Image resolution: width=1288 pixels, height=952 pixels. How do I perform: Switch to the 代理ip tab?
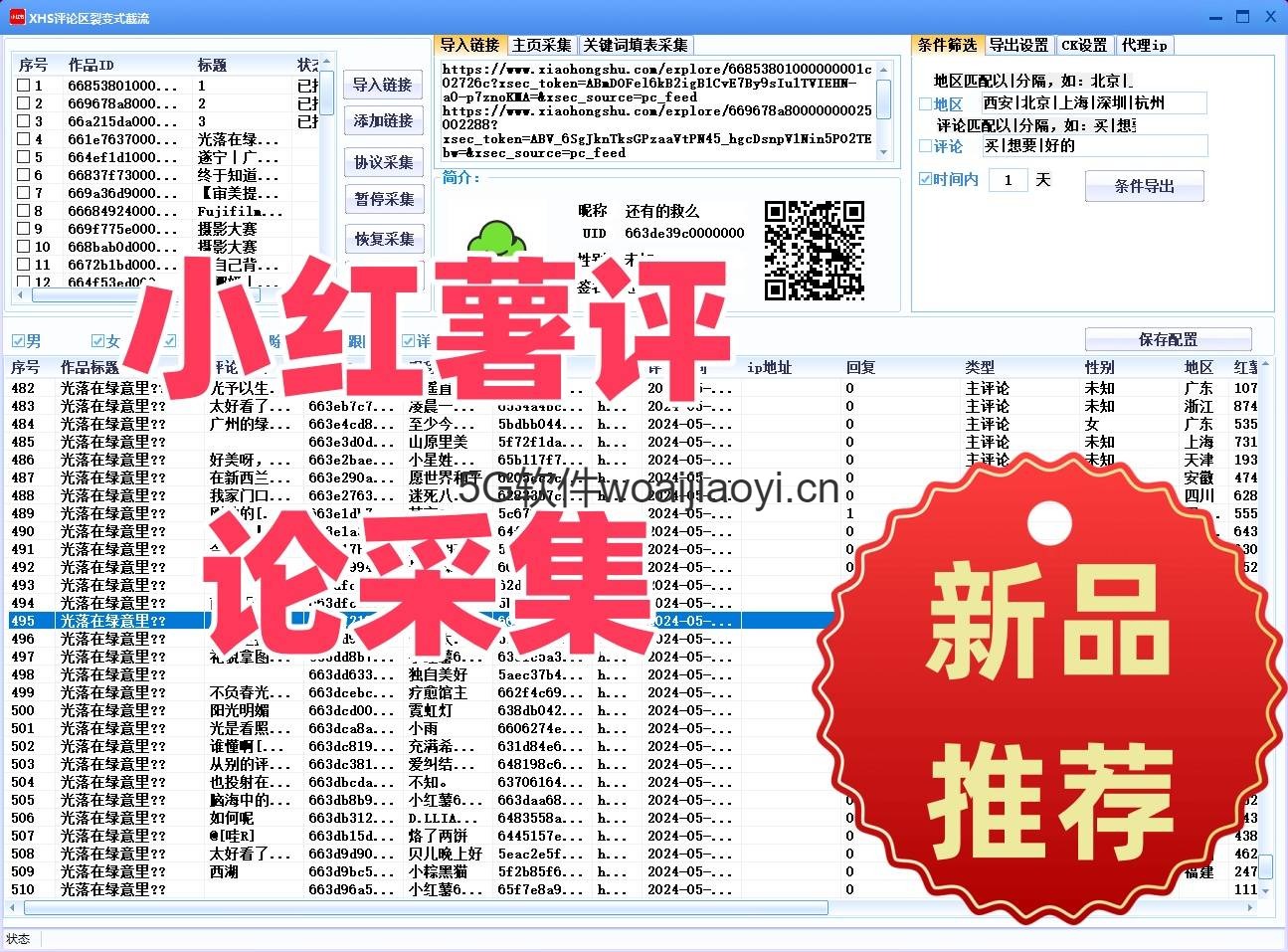tap(1144, 45)
